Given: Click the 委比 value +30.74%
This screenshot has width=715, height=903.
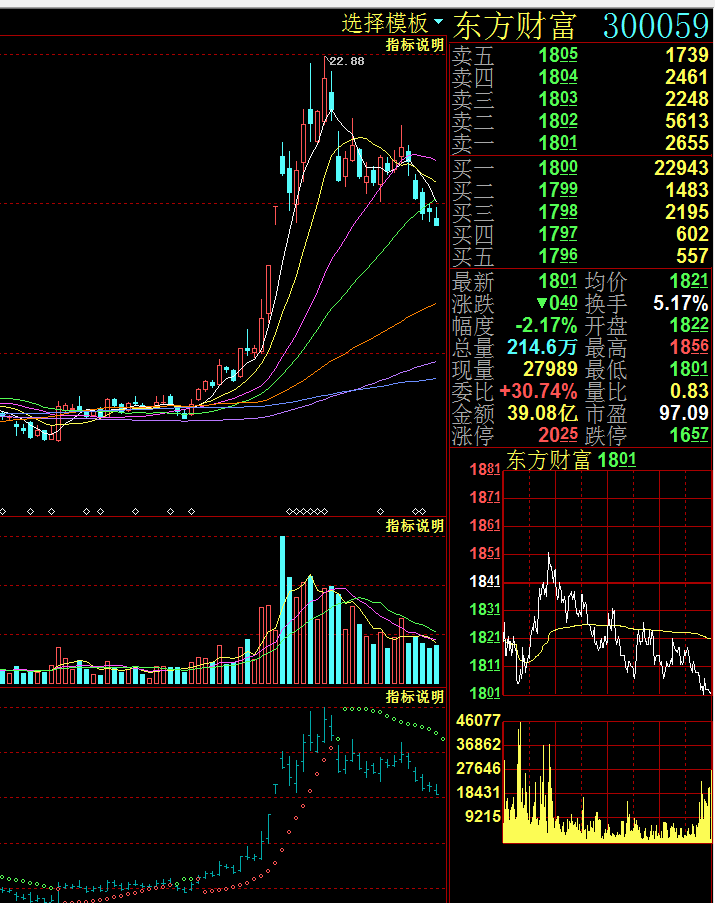Looking at the screenshot, I should [x=538, y=392].
